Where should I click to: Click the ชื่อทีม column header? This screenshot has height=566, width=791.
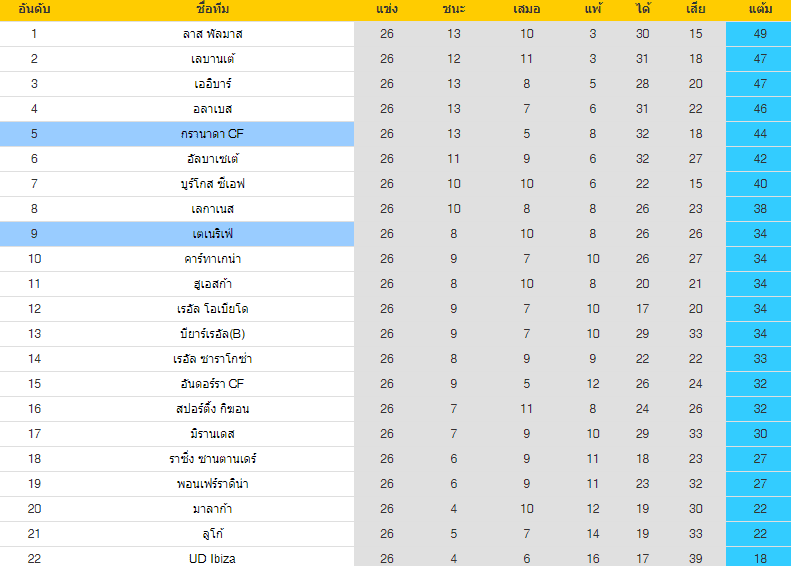[212, 9]
